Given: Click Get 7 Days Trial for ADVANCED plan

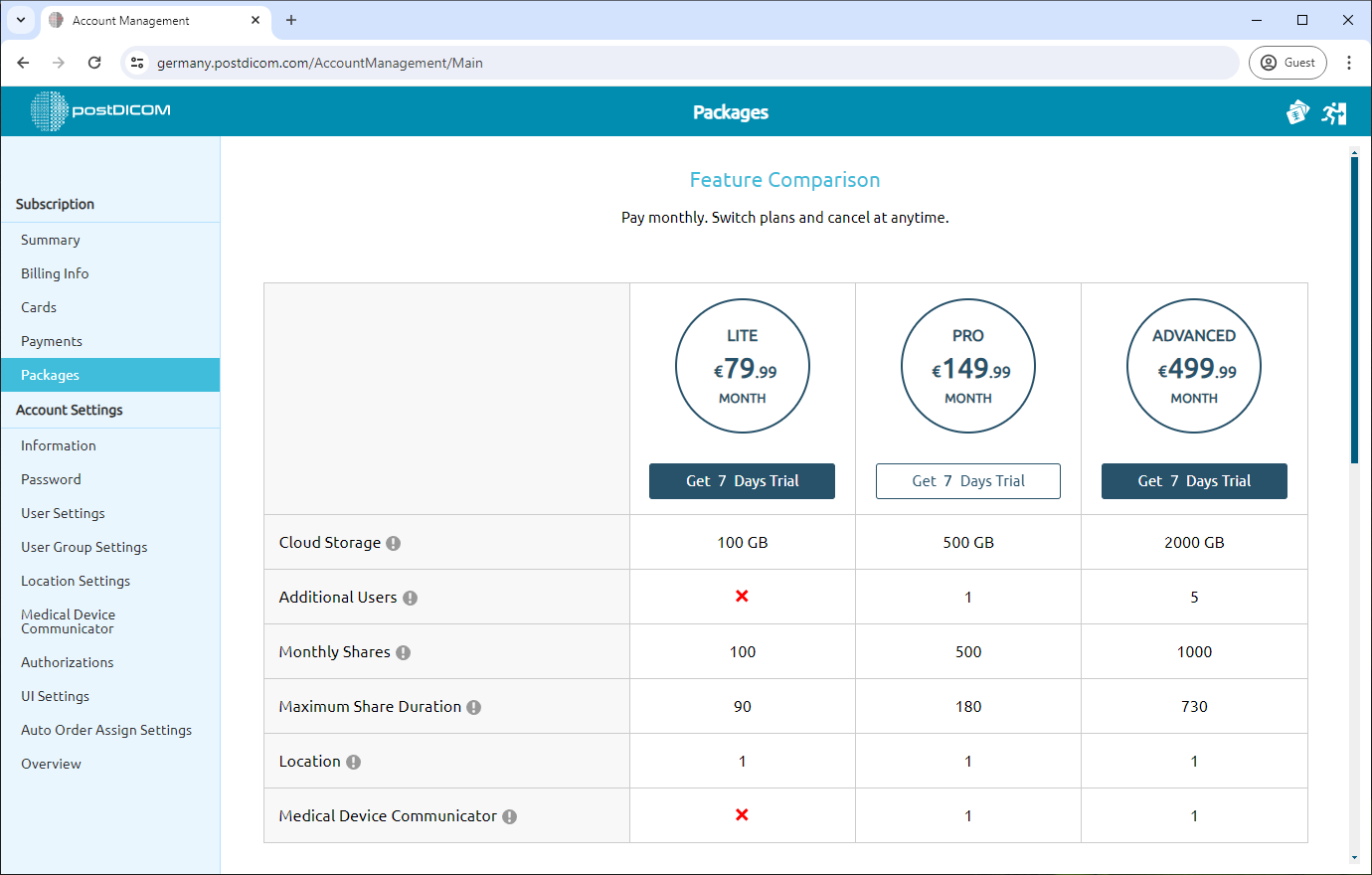Looking at the screenshot, I should coord(1193,481).
